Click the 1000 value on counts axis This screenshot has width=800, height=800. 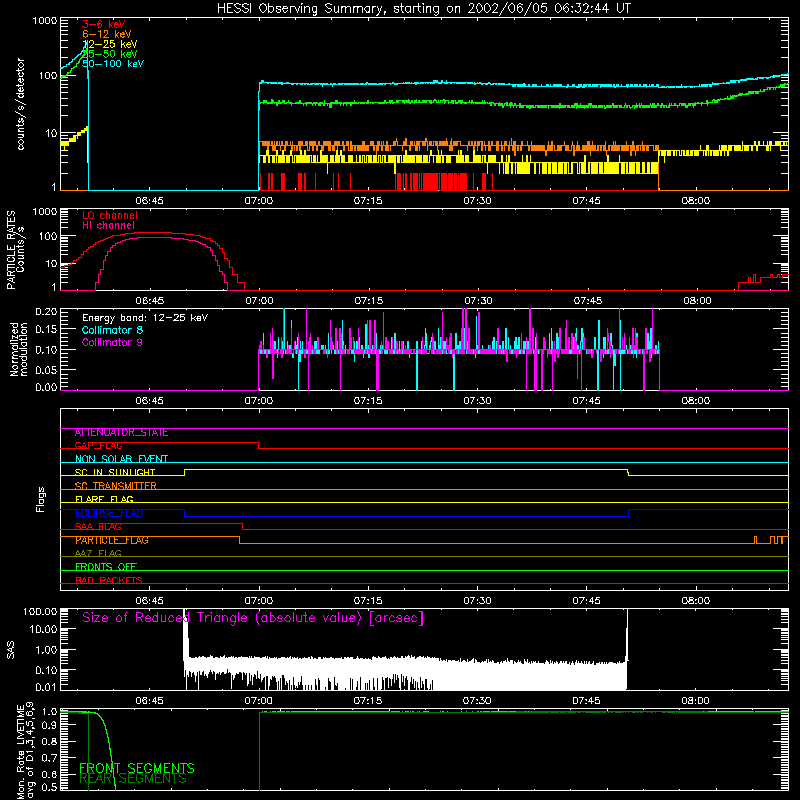pos(44,21)
